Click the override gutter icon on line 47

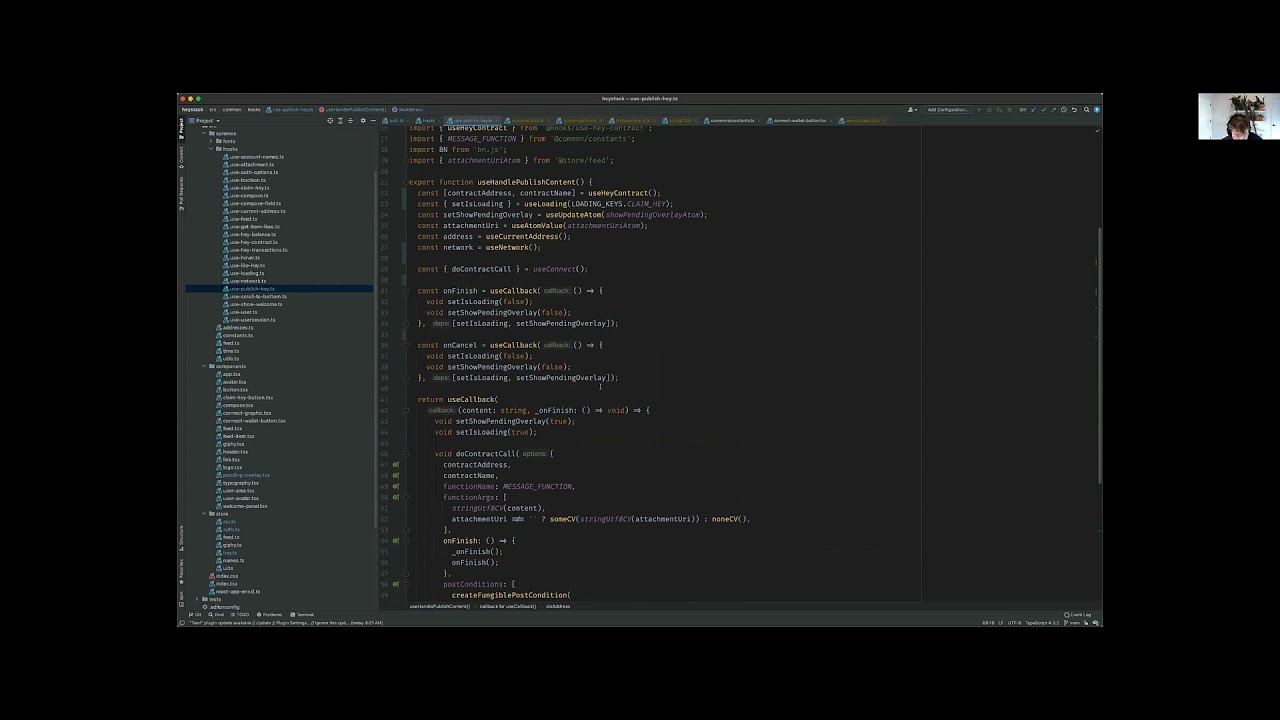[396, 465]
